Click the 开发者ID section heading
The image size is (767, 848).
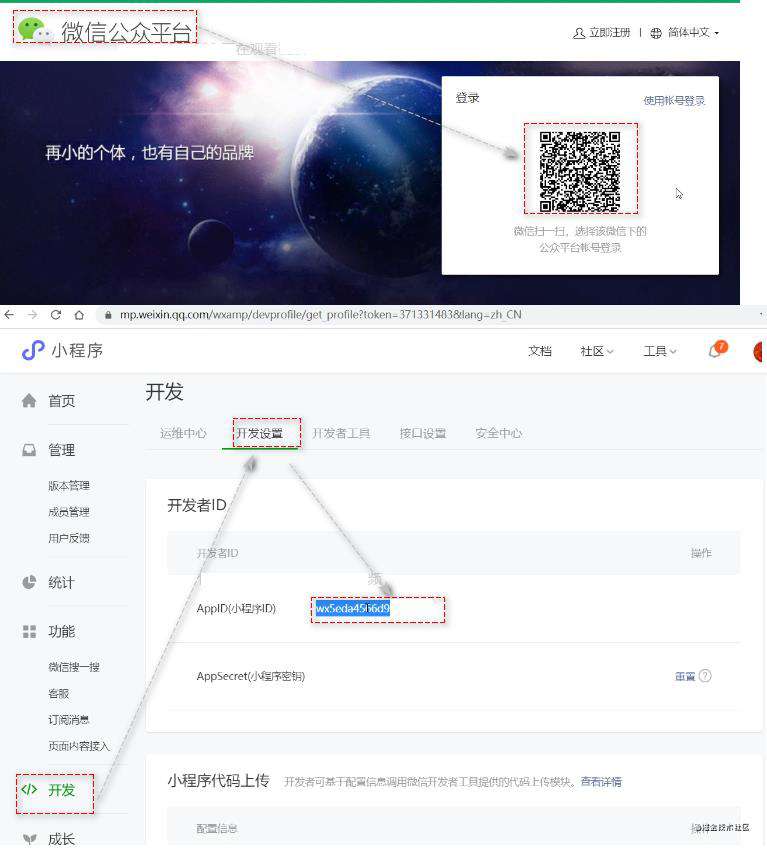(197, 505)
